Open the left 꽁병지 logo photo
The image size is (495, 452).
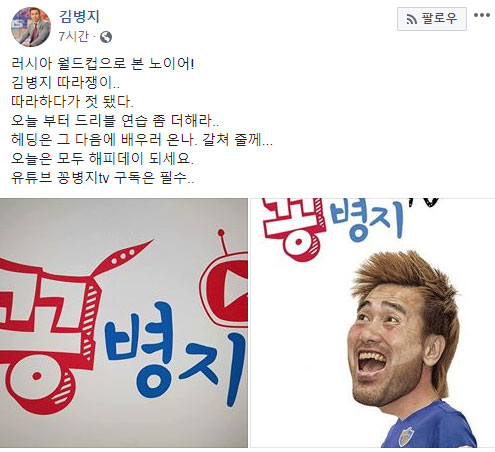124,323
